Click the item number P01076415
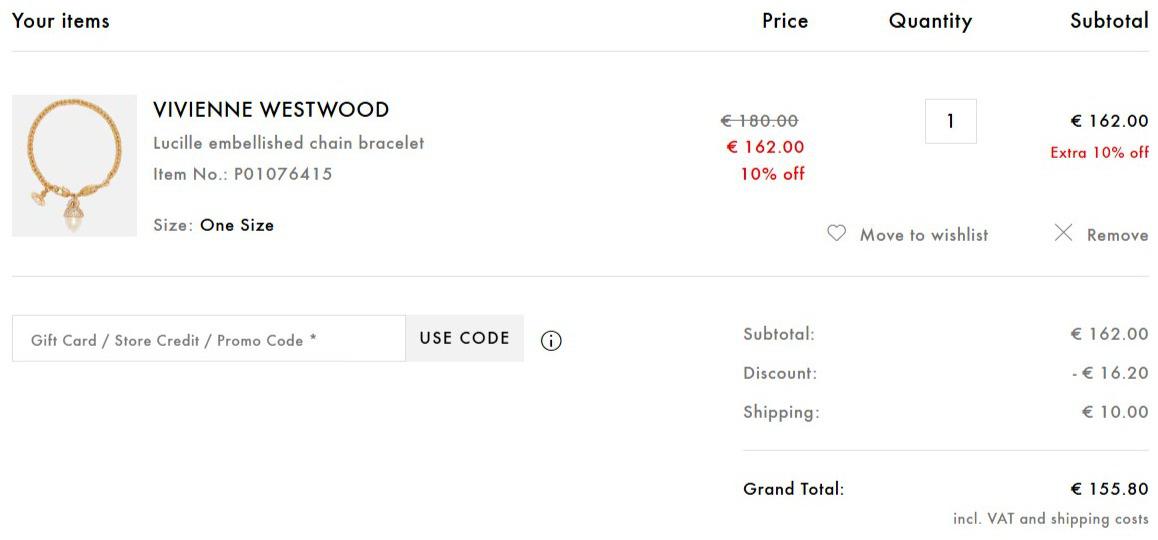Screen dimensions: 1158x540 pyautogui.click(x=283, y=174)
